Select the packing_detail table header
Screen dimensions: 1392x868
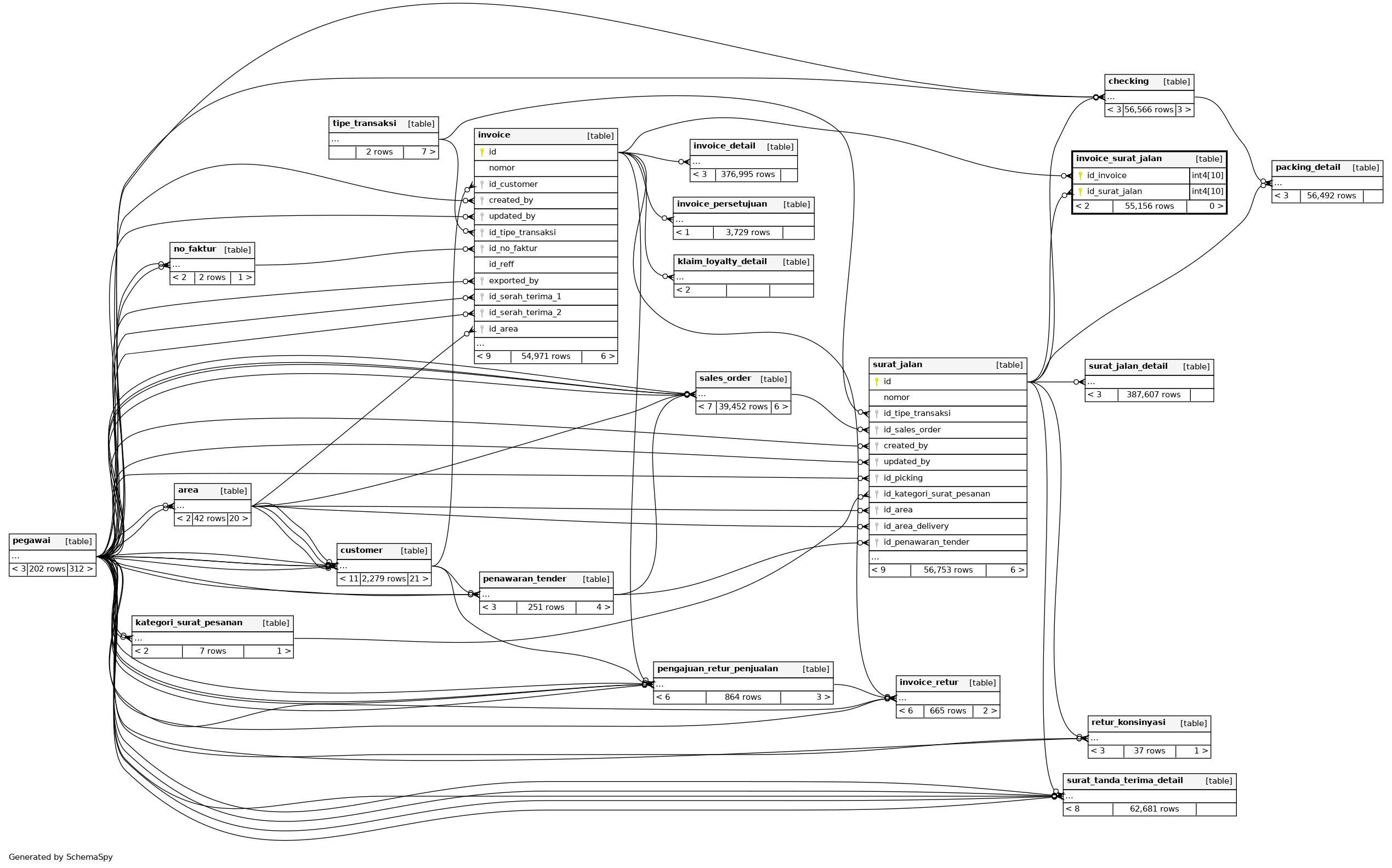coord(1308,168)
